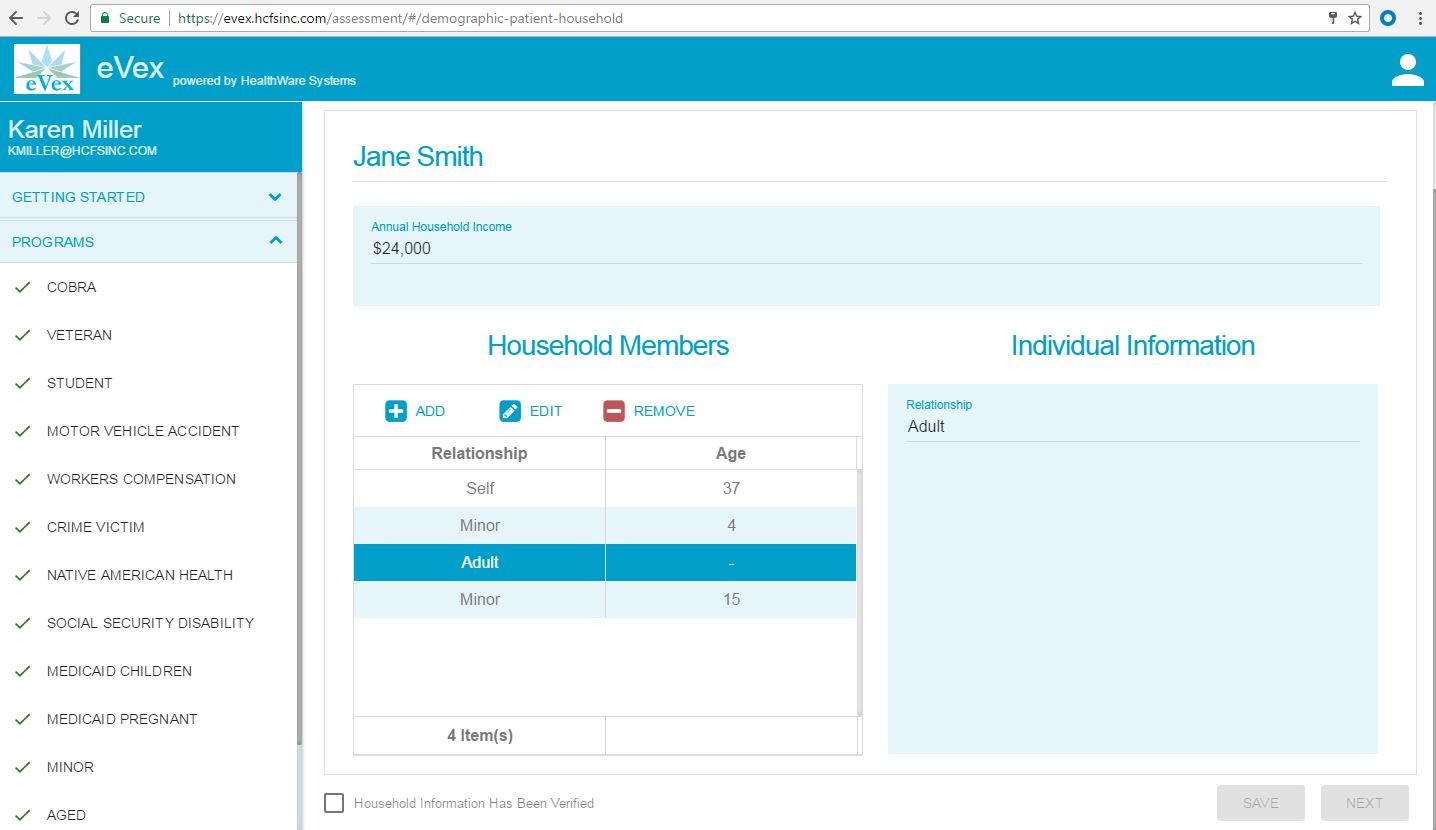Screen dimensions: 1436x830
Task: Open the COBRA program item
Action: (x=72, y=287)
